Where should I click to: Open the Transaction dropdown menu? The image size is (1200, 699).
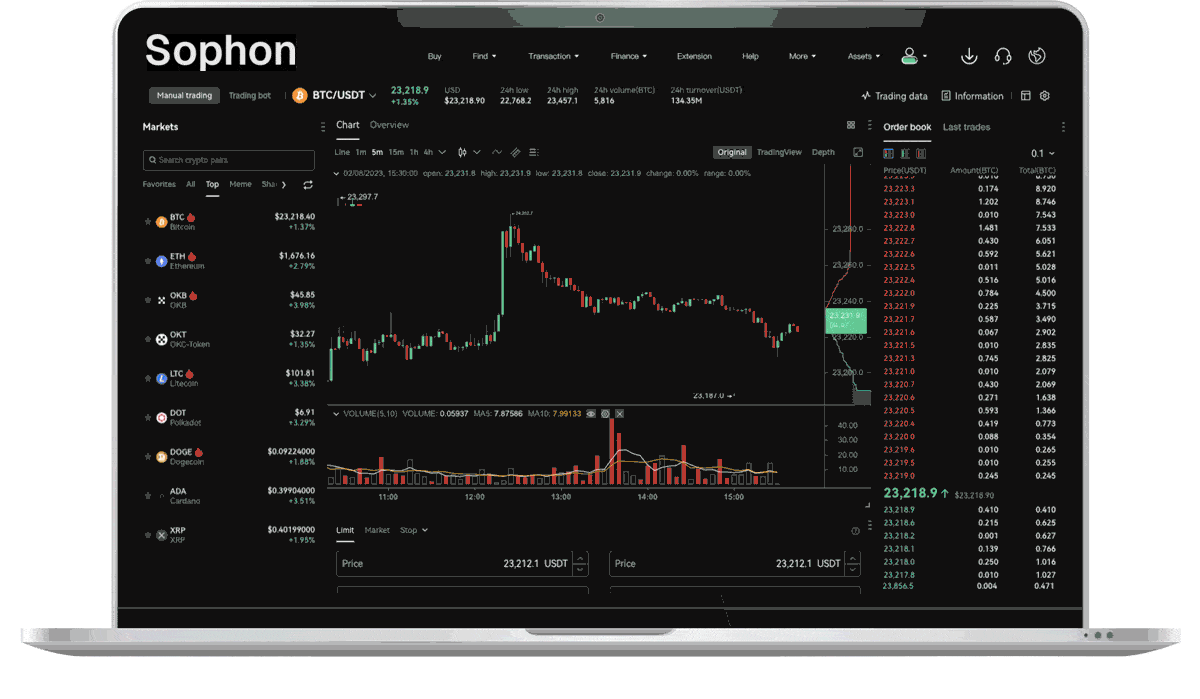tap(554, 56)
